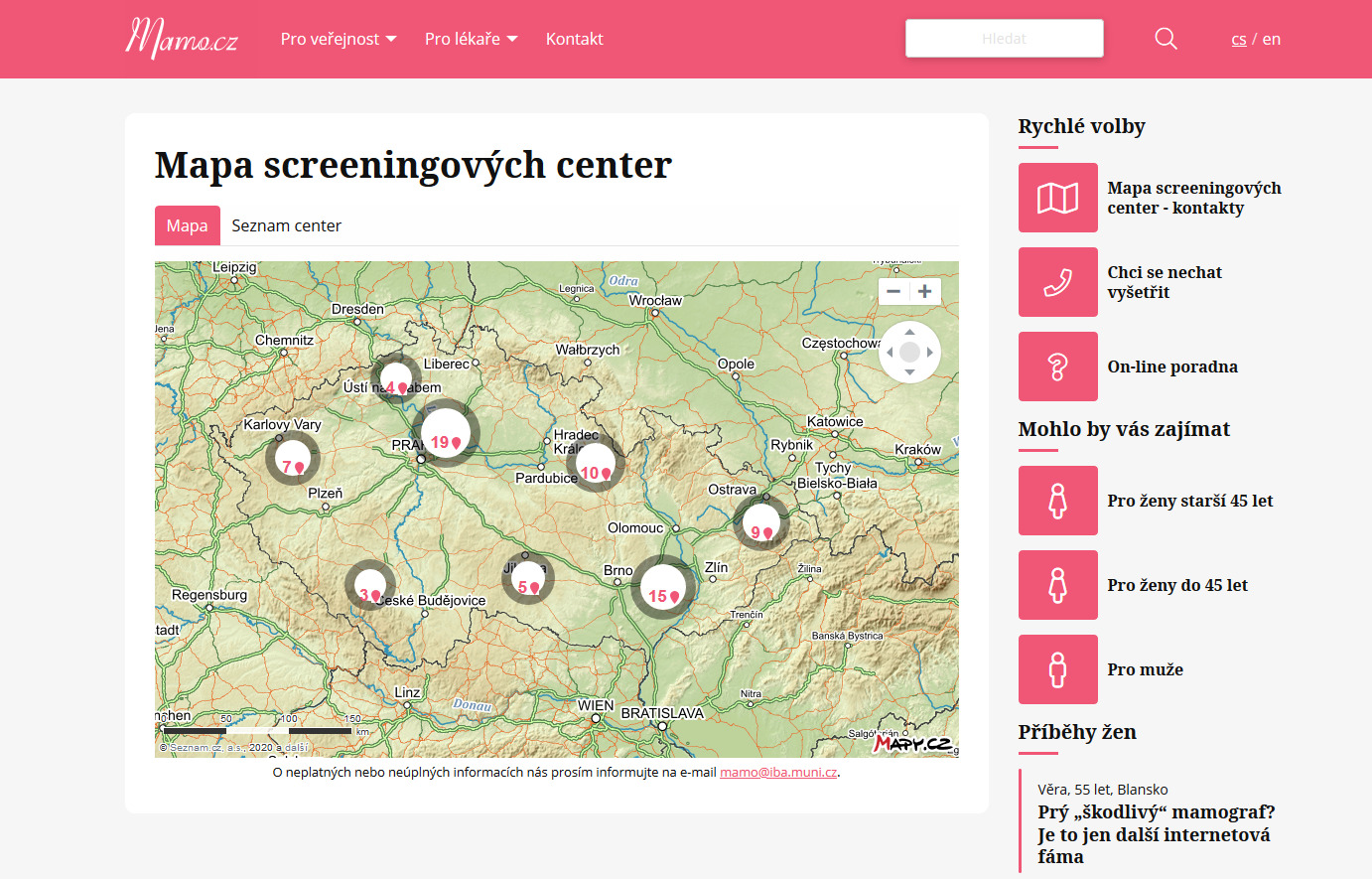Click the question mark icon tile
The height and width of the screenshot is (879, 1372).
1058,366
